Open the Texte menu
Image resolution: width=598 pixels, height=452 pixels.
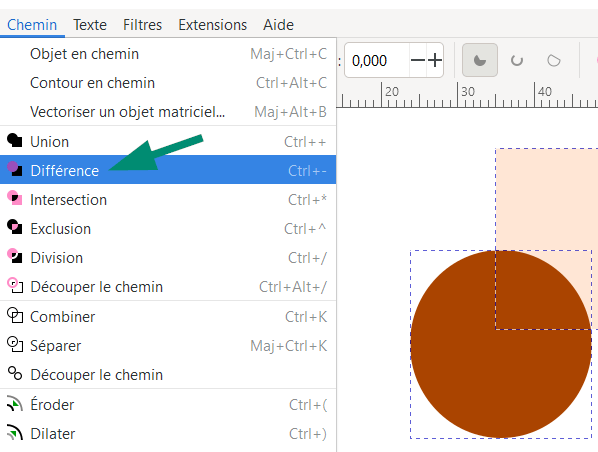[90, 25]
